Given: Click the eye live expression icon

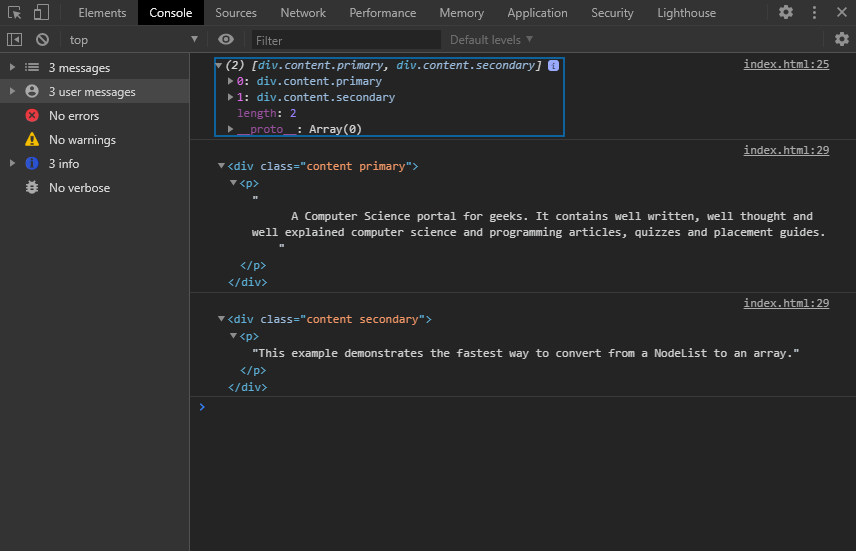Looking at the screenshot, I should tap(226, 40).
